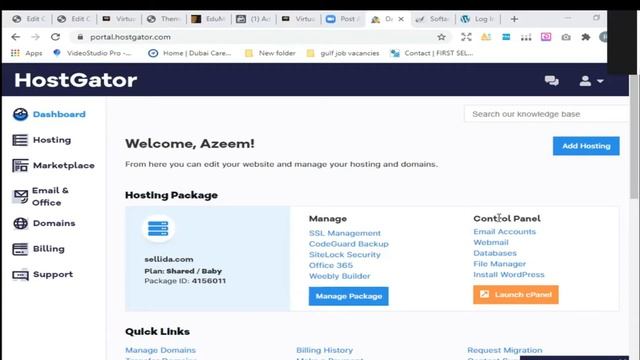
Task: Switch to the Them browser tab
Action: tap(164, 19)
